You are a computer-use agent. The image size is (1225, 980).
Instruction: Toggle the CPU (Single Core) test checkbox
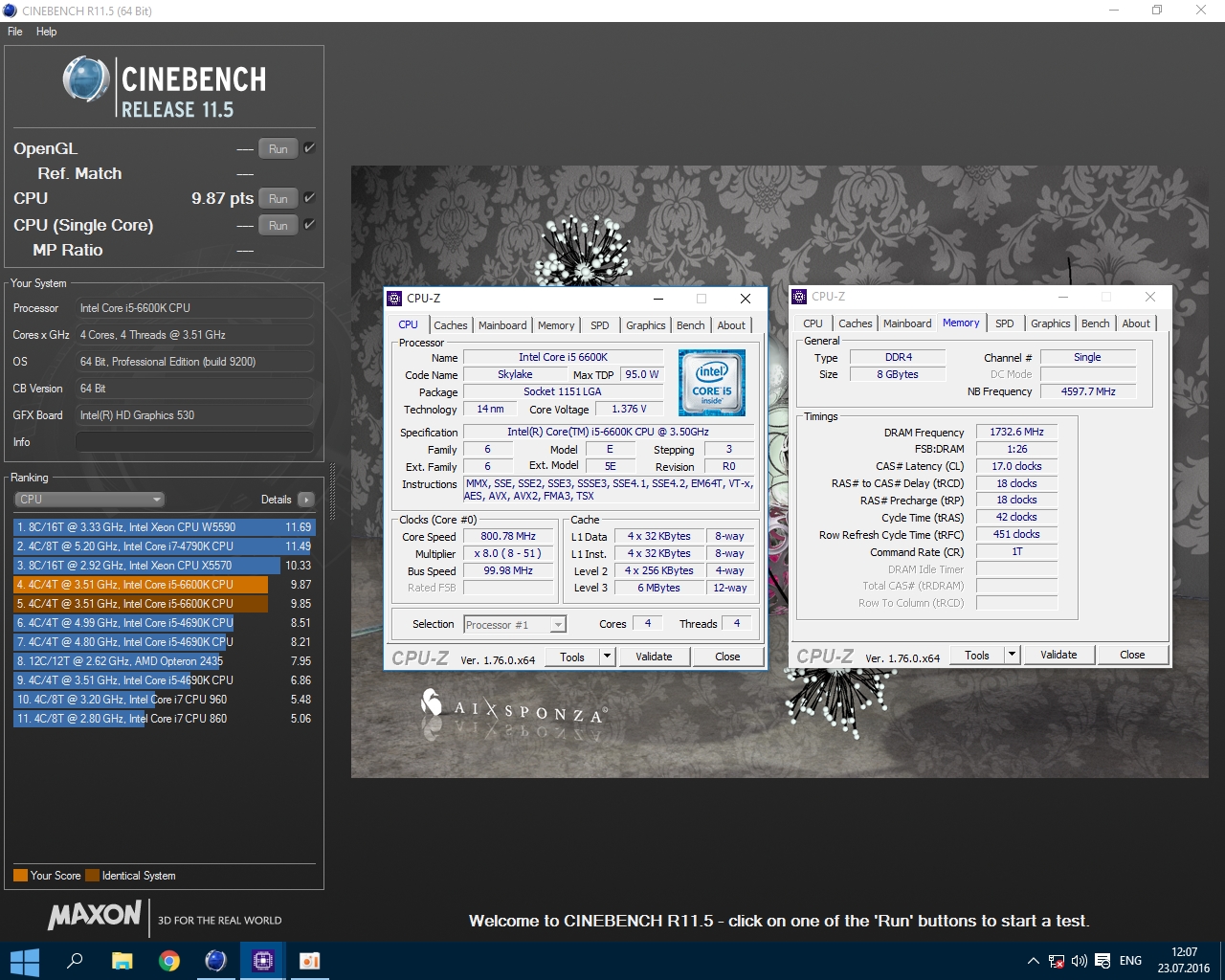point(309,225)
